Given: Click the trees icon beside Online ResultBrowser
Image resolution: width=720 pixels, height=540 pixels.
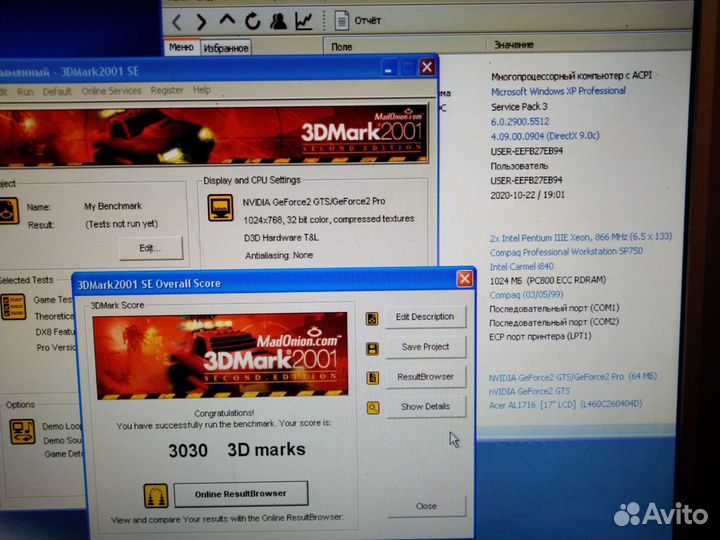Looking at the screenshot, I should coord(156,496).
